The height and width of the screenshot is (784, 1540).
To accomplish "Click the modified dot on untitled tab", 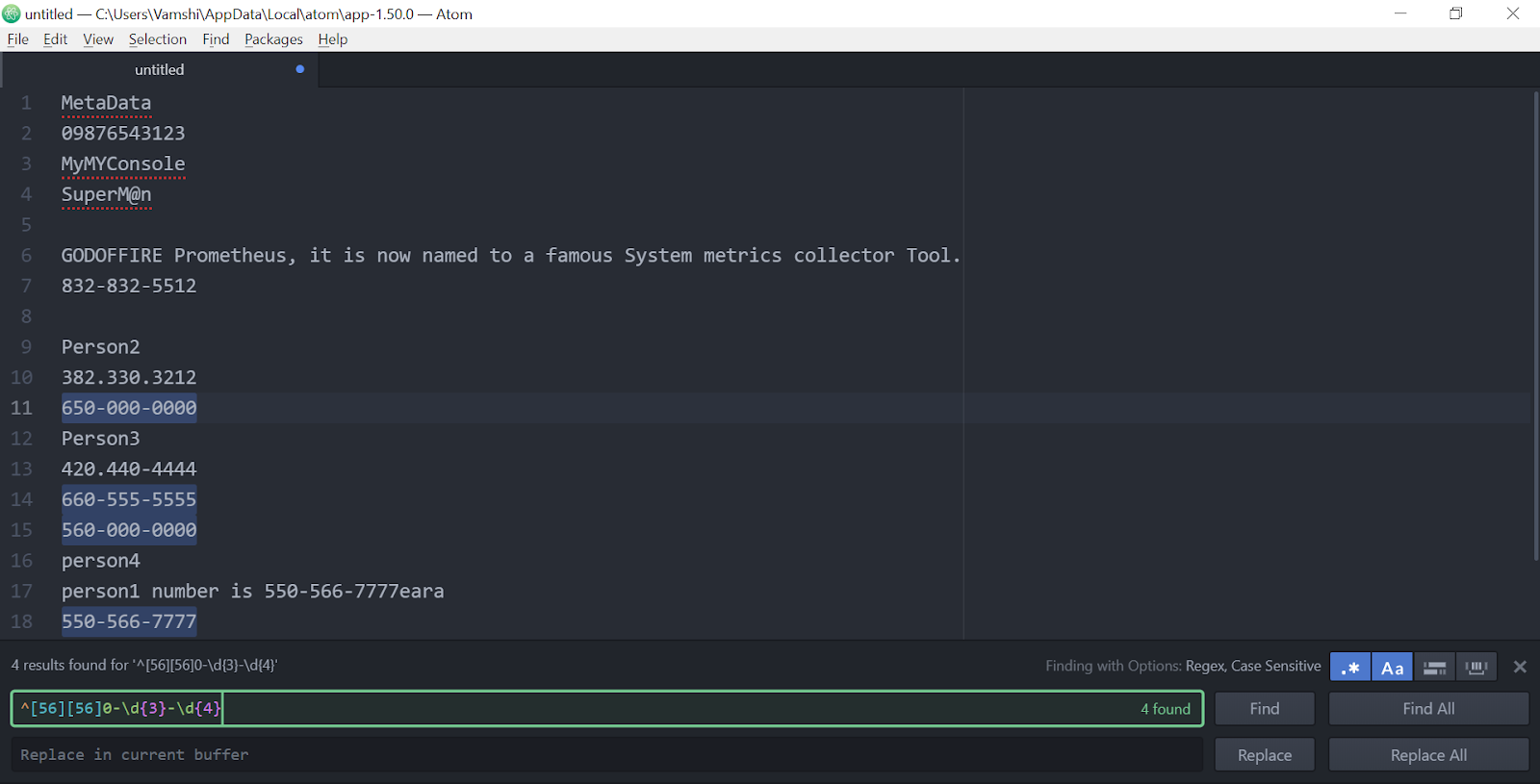I will (x=300, y=69).
